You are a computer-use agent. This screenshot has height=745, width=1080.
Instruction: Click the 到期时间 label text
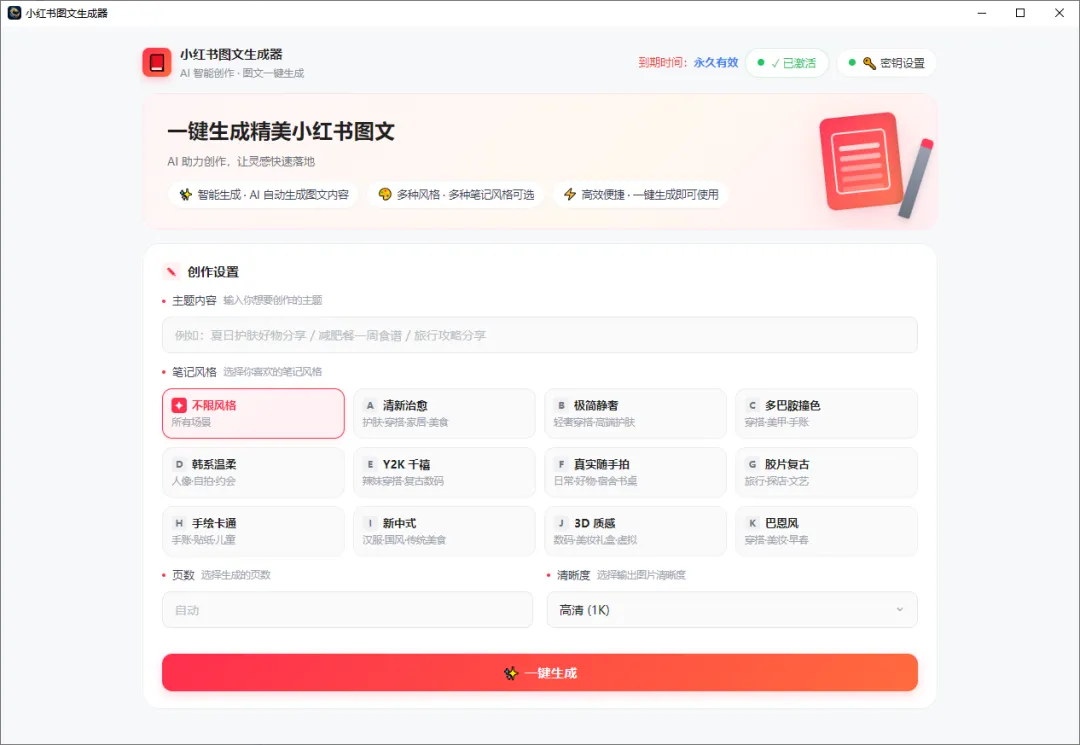663,63
